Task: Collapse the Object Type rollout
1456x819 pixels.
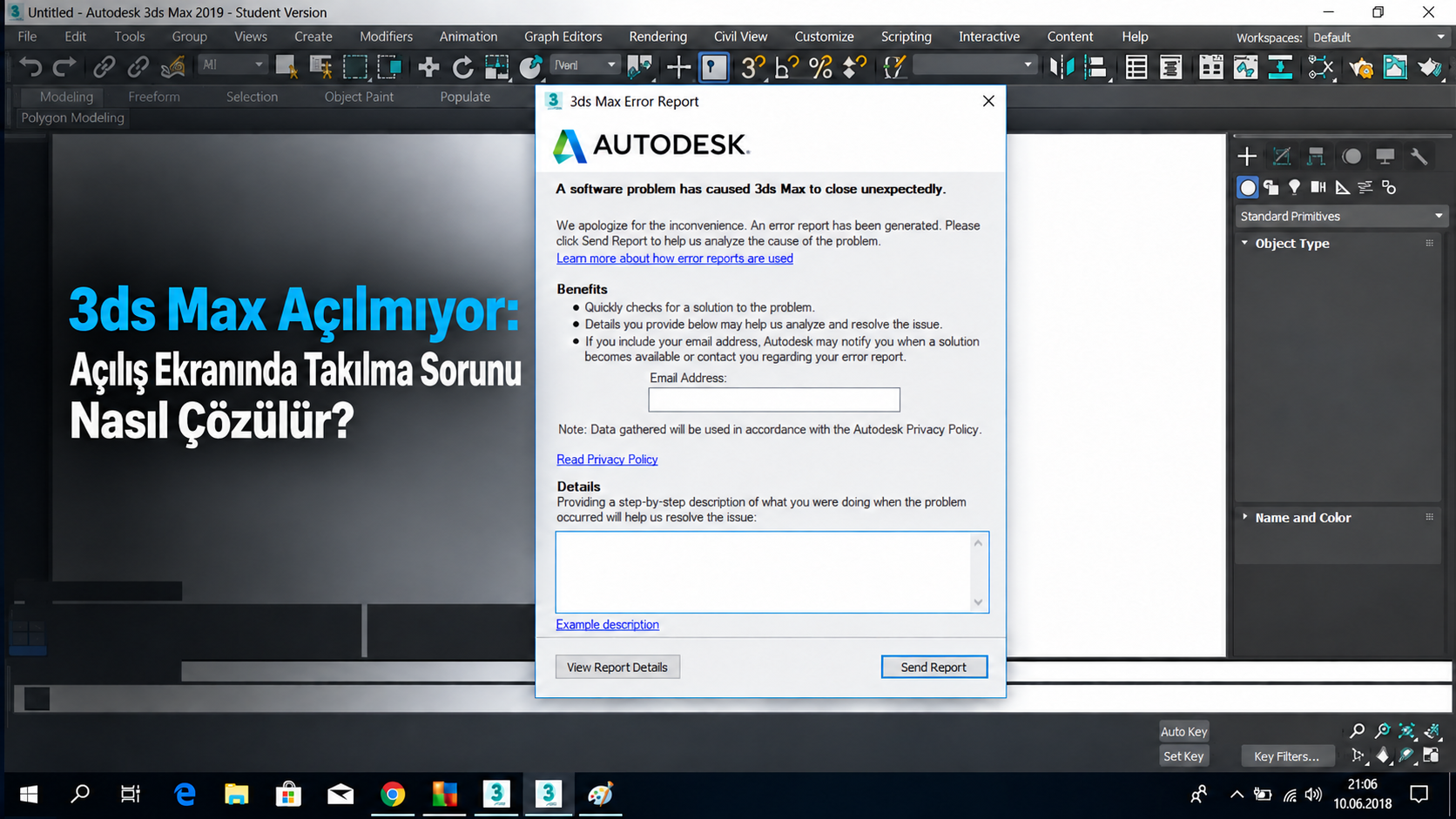Action: [x=1292, y=244]
